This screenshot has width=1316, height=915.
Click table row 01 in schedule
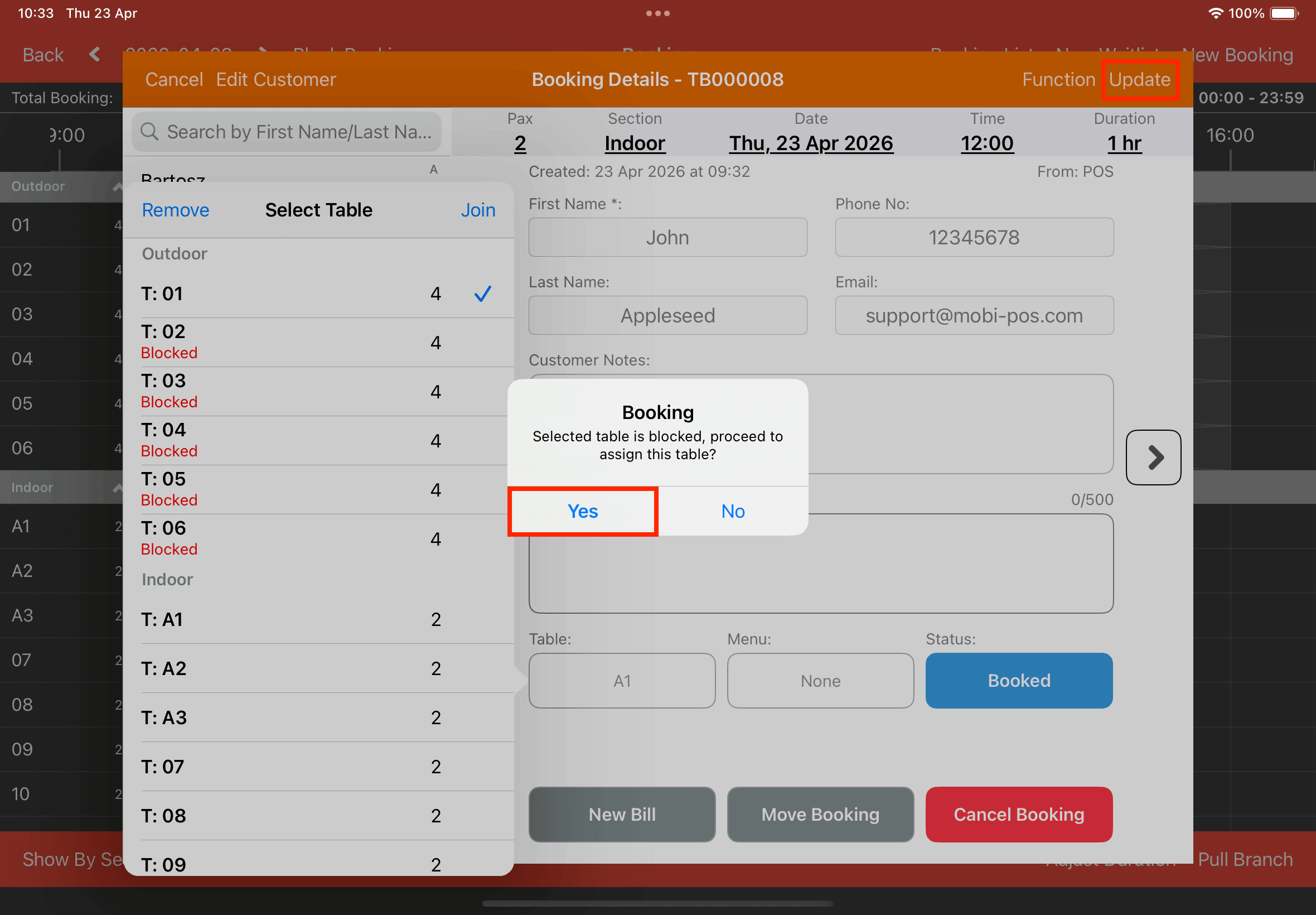point(61,225)
